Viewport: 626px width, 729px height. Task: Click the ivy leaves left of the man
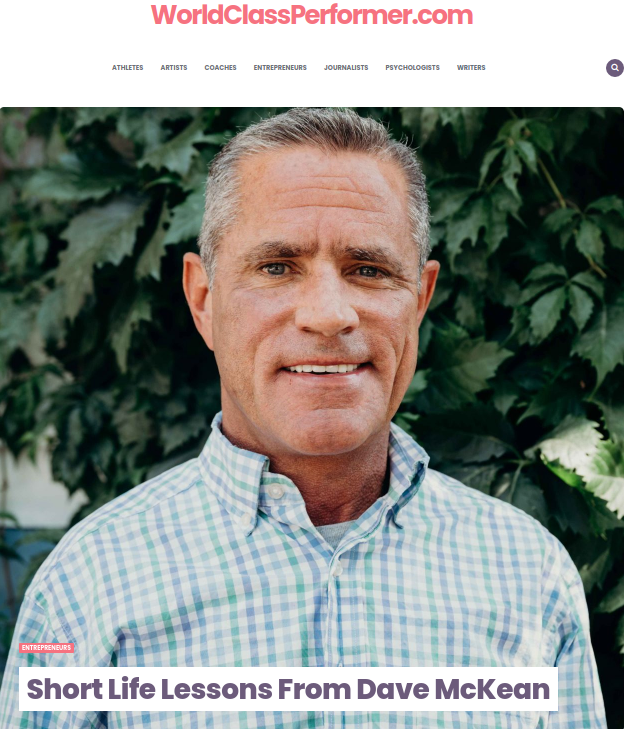click(93, 279)
